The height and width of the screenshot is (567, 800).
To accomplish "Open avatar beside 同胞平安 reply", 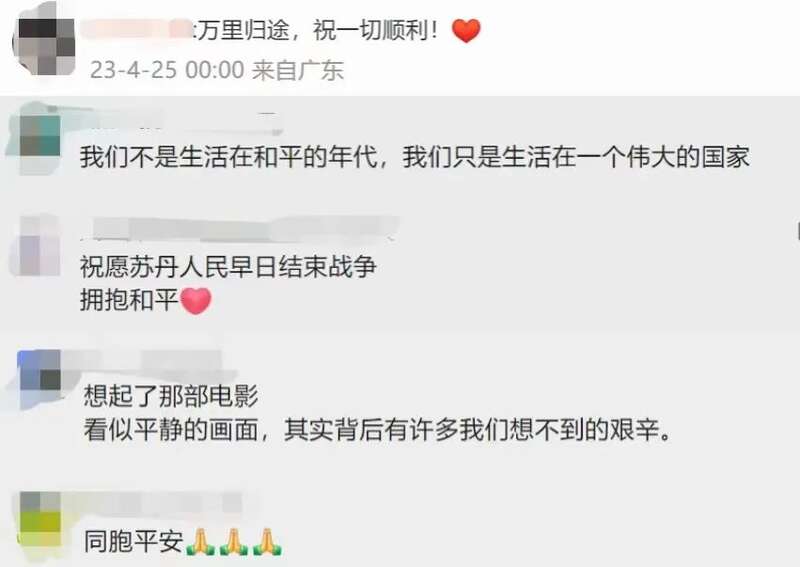I will pos(40,522).
